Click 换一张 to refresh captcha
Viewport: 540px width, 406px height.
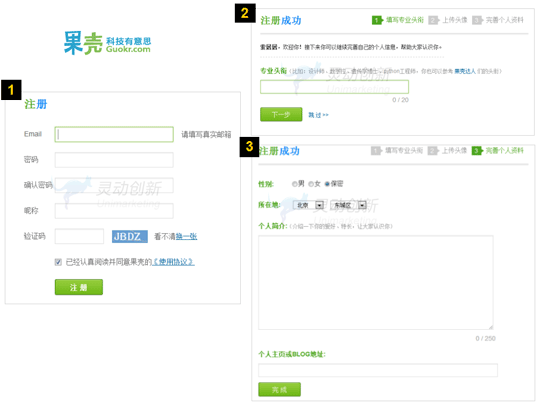point(186,237)
